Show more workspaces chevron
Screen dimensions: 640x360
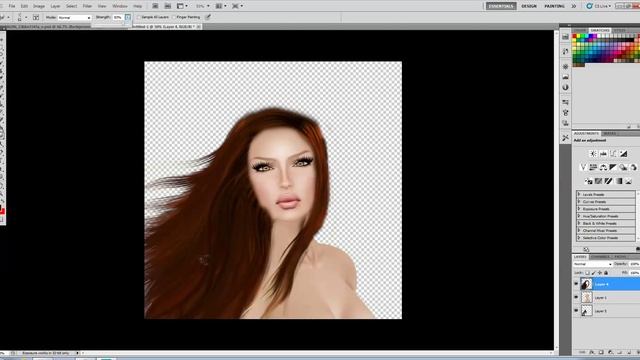click(574, 6)
